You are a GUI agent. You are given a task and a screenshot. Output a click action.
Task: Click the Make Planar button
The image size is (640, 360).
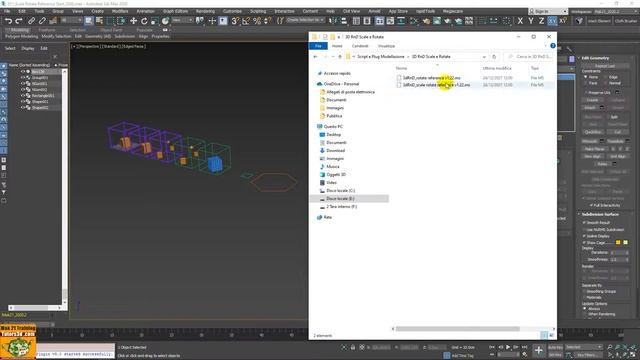coord(595,149)
